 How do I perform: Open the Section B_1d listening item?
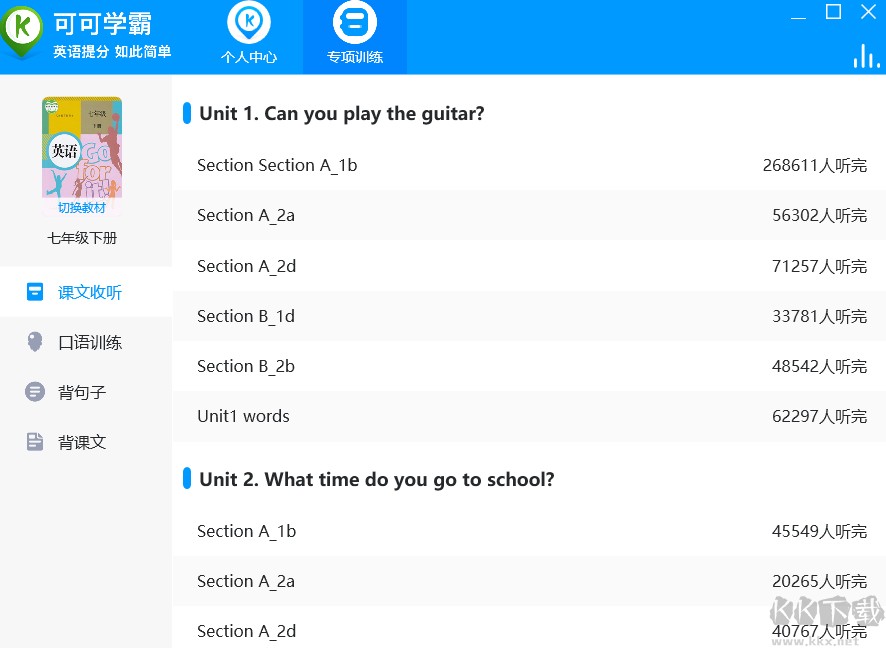(246, 316)
